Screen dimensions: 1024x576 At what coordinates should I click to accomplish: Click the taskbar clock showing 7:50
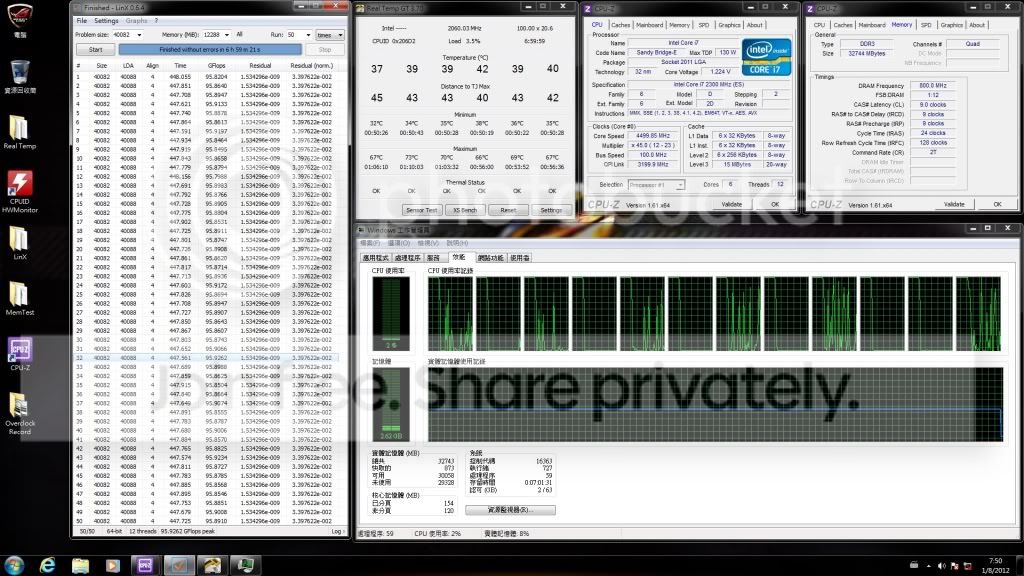point(995,566)
